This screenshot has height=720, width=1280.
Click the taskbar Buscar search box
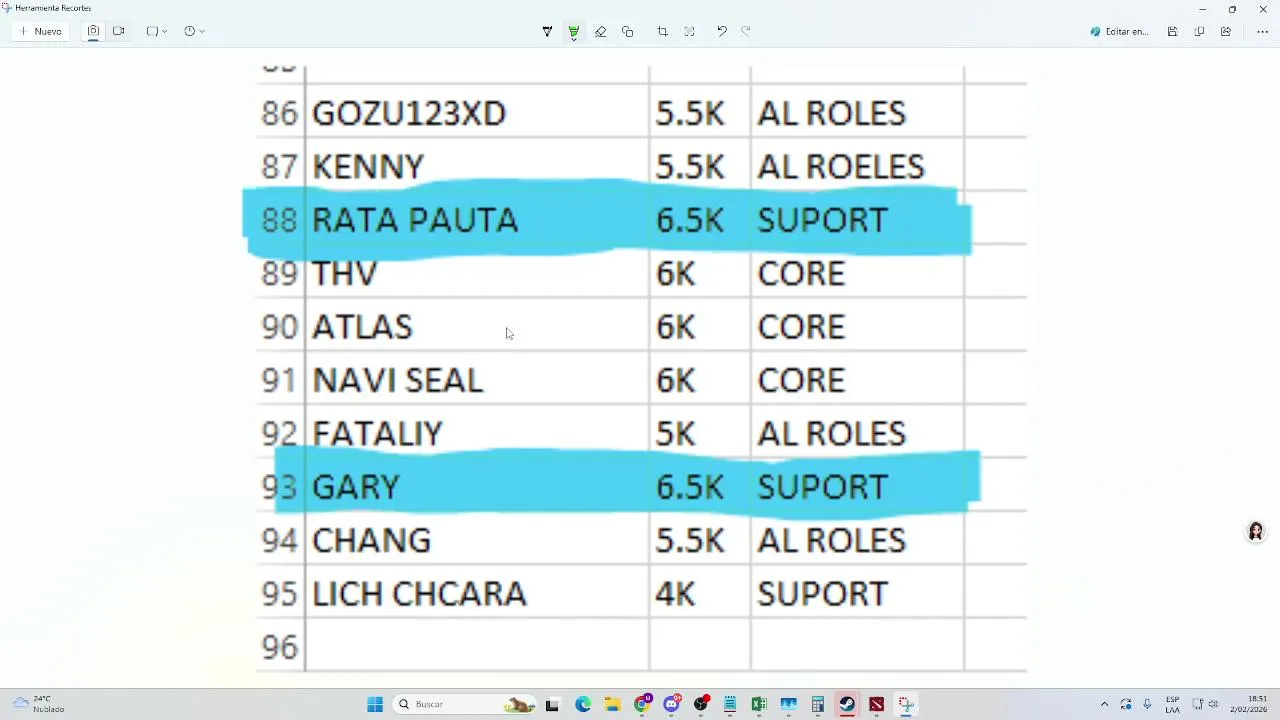(x=464, y=705)
